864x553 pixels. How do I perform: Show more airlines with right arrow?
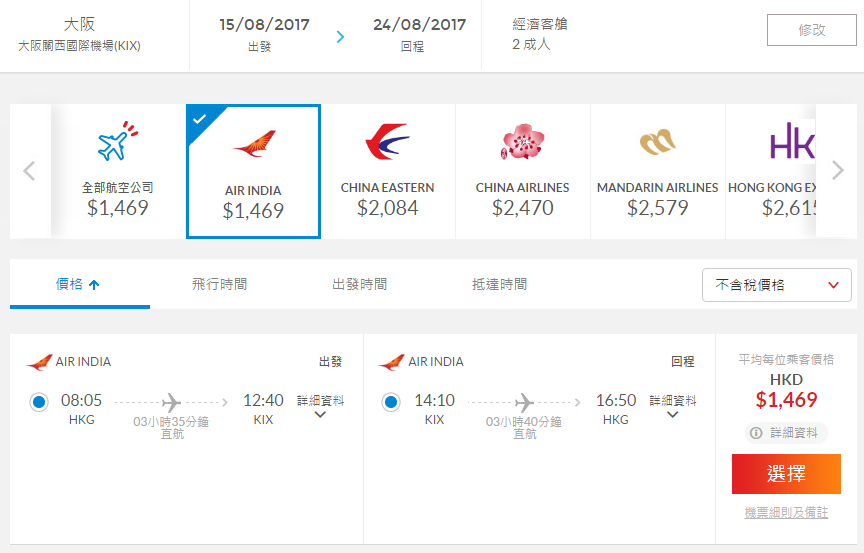pyautogui.click(x=838, y=170)
